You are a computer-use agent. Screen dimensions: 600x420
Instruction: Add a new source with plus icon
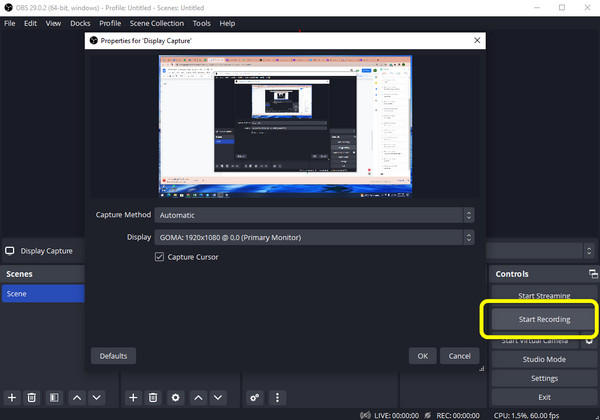[133, 398]
